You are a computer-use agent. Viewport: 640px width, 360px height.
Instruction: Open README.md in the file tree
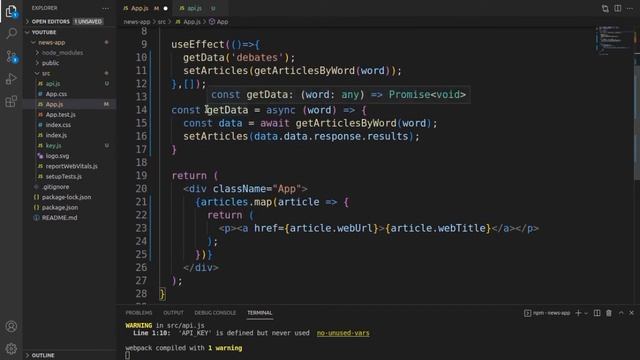69,218
